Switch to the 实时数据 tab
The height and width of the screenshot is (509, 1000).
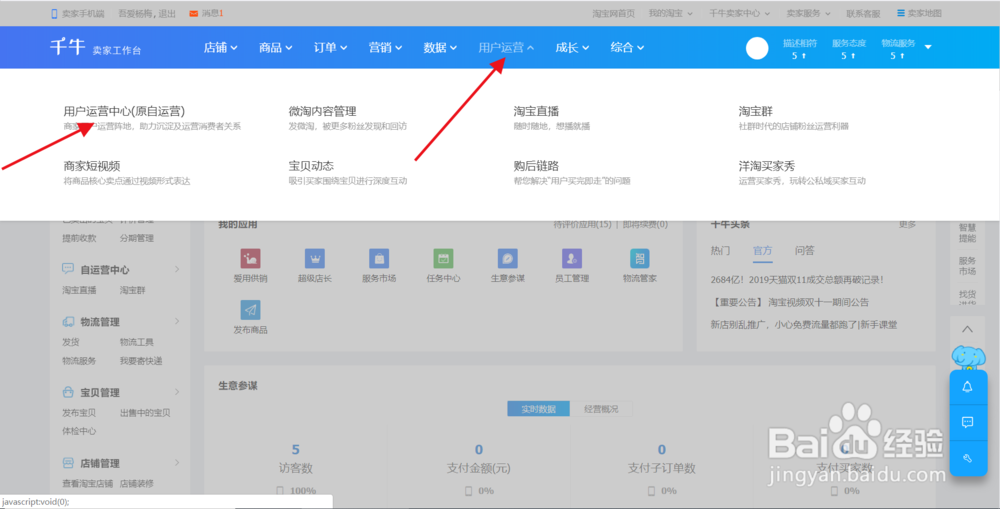[538, 409]
